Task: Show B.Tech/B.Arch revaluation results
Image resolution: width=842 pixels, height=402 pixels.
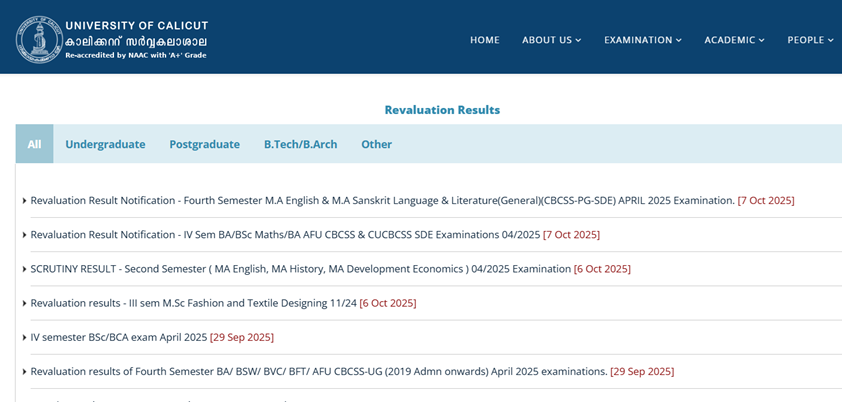Action: click(300, 144)
